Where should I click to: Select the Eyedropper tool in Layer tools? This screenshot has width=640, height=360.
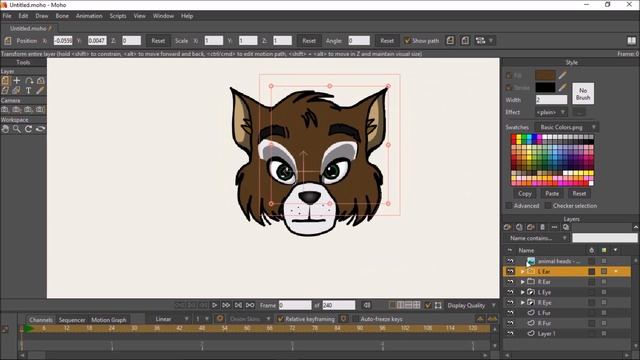tap(40, 91)
